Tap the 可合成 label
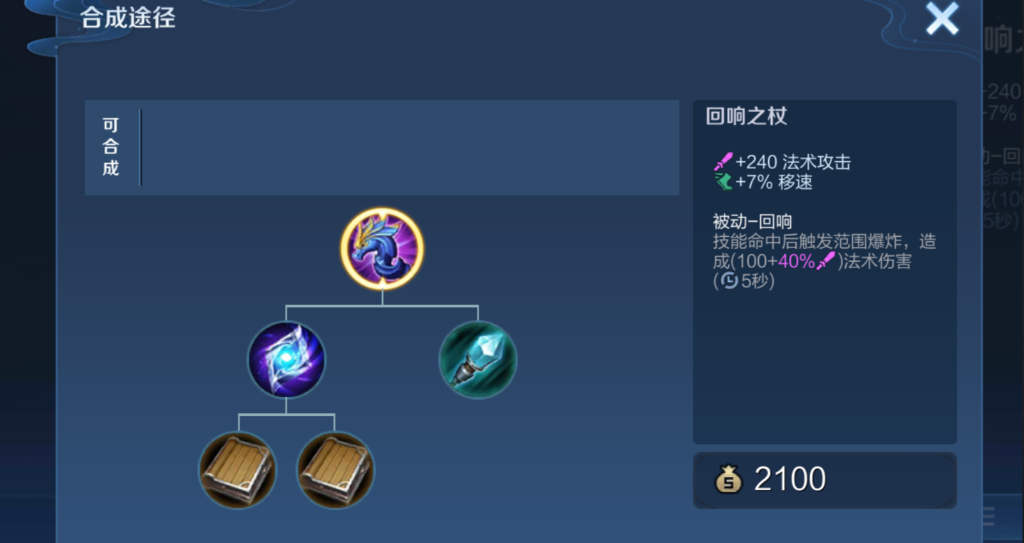Viewport: 1024px width, 543px height. tap(110, 146)
